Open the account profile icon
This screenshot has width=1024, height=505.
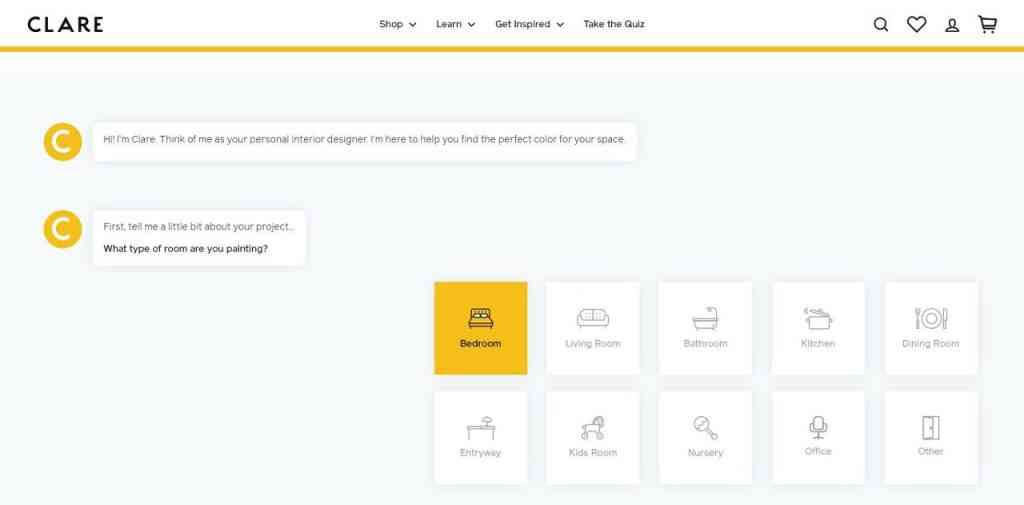[x=952, y=25]
